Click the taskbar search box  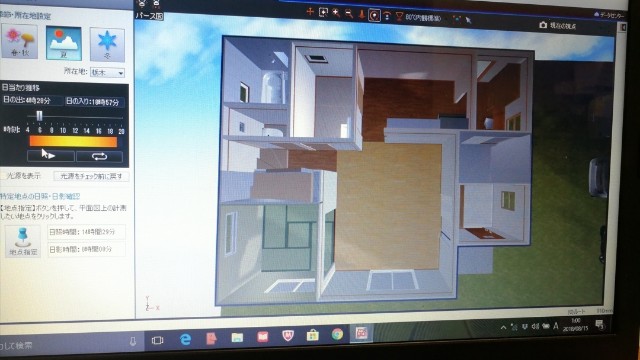pyautogui.click(x=69, y=343)
